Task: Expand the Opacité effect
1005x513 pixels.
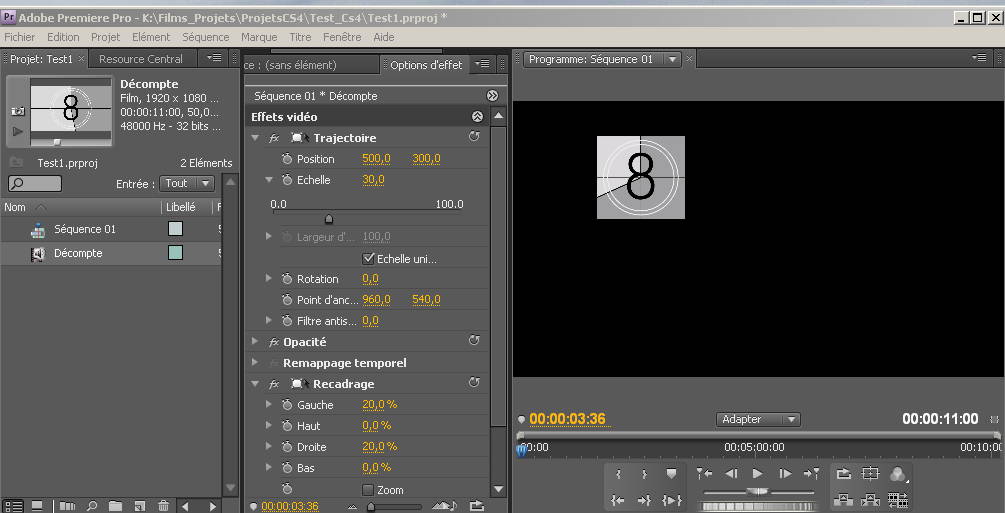Action: (x=256, y=342)
